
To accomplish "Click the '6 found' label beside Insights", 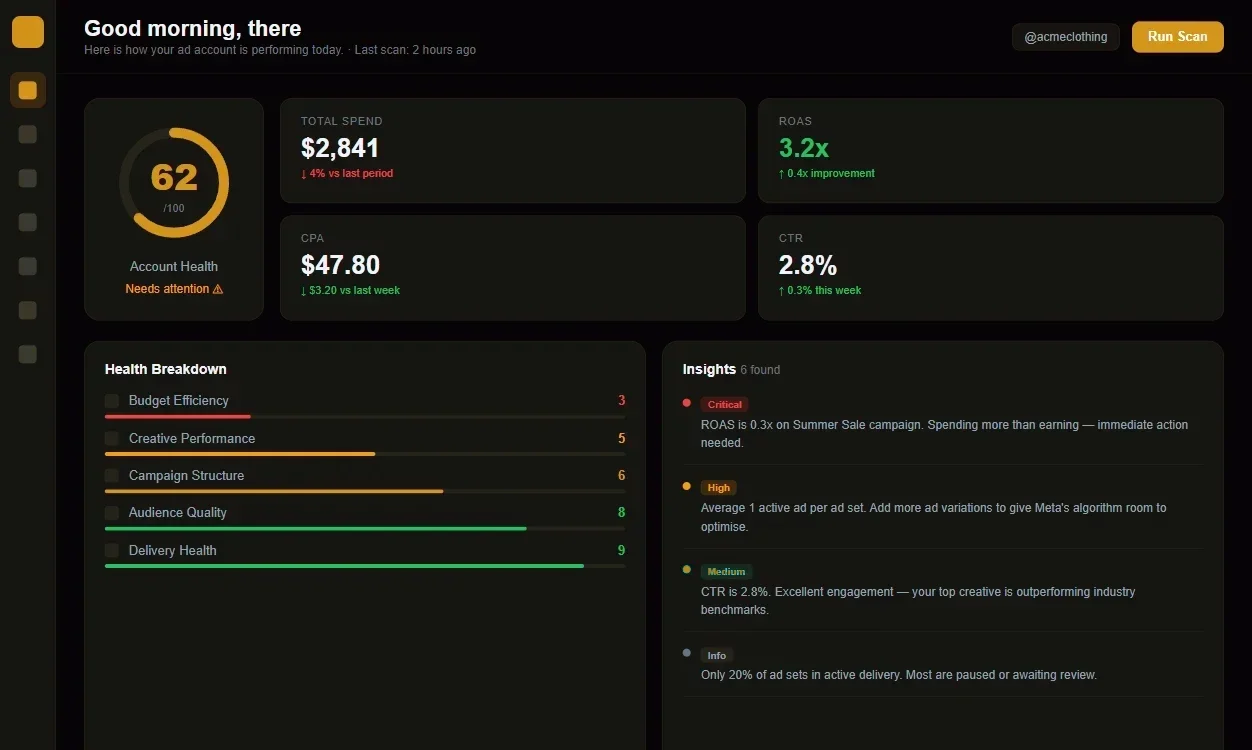I will [x=758, y=369].
